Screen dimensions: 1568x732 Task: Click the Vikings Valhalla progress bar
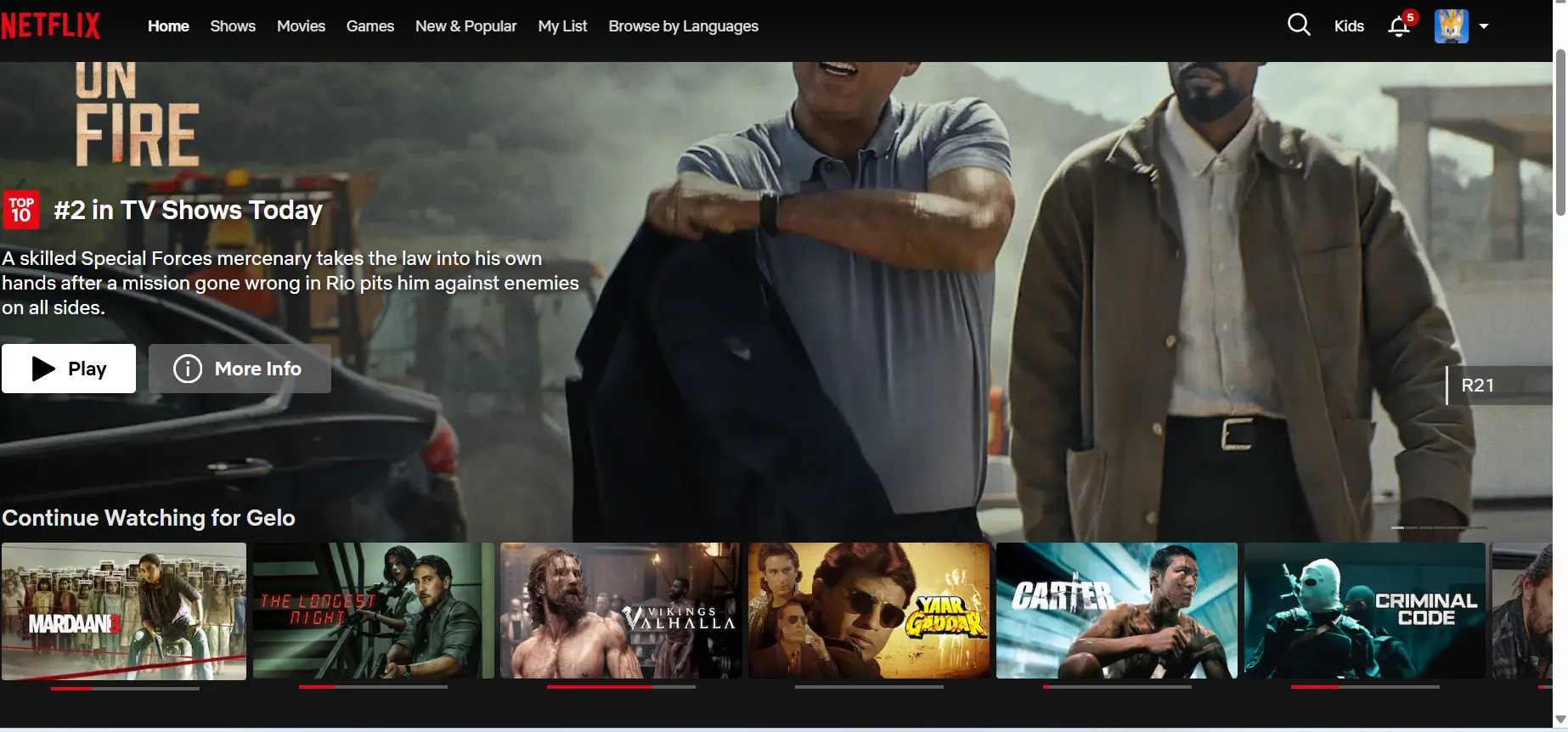(x=621, y=687)
